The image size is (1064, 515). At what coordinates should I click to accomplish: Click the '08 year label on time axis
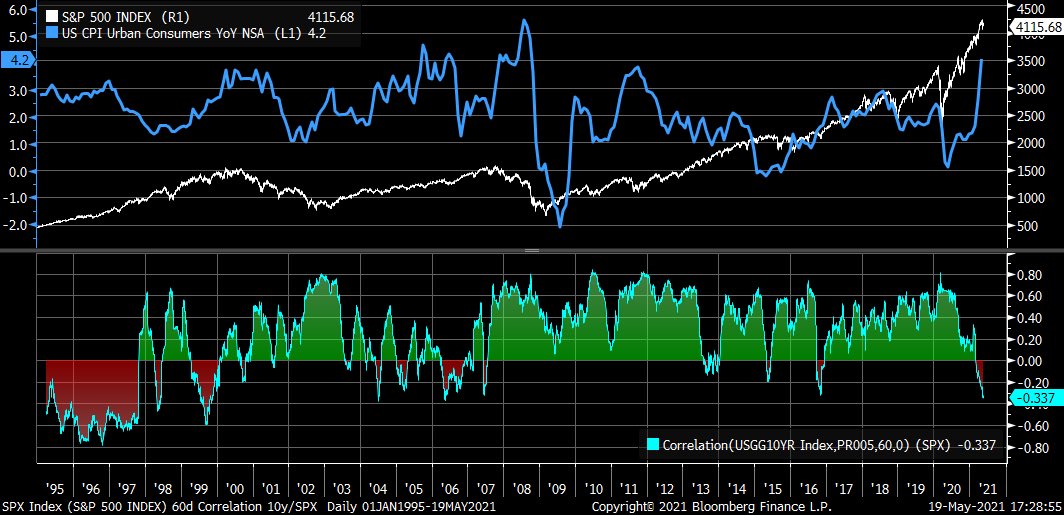[522, 489]
